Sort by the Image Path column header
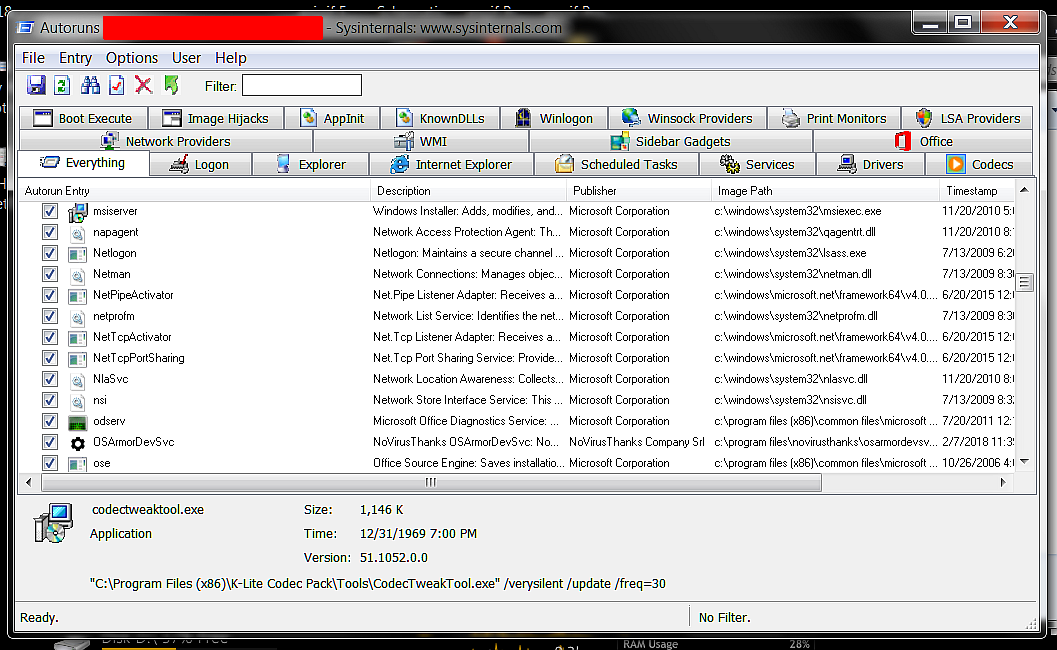 tap(826, 191)
